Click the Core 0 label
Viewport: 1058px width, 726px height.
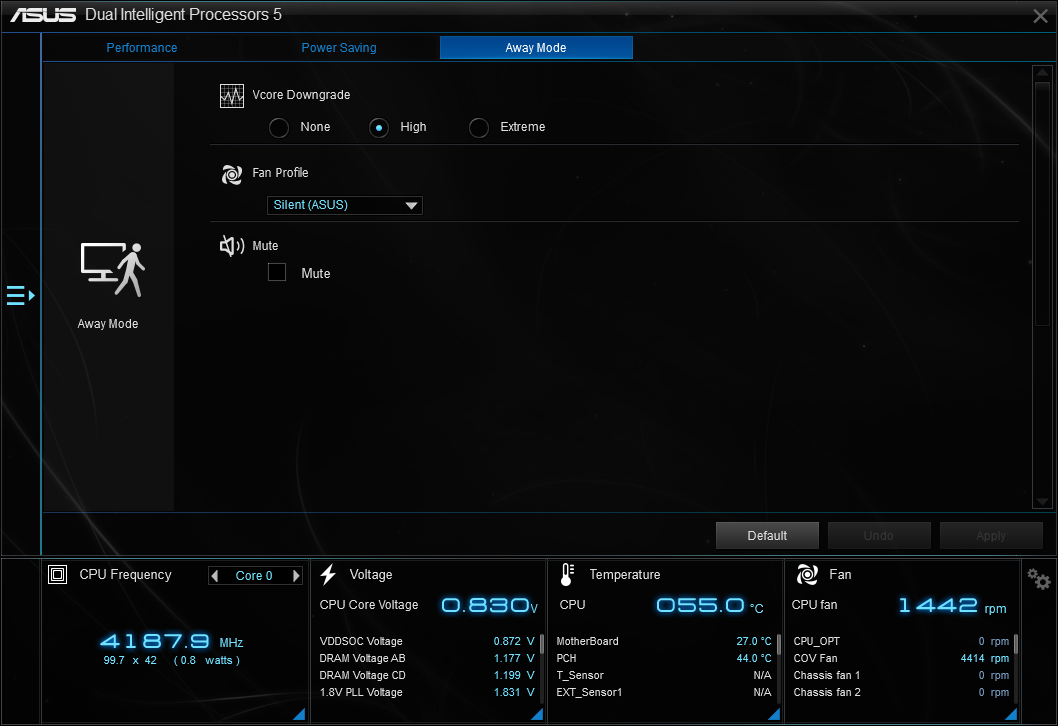click(254, 576)
